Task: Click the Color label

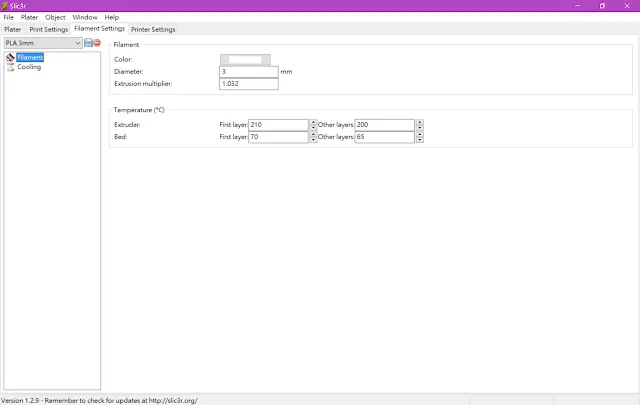Action: 123,60
